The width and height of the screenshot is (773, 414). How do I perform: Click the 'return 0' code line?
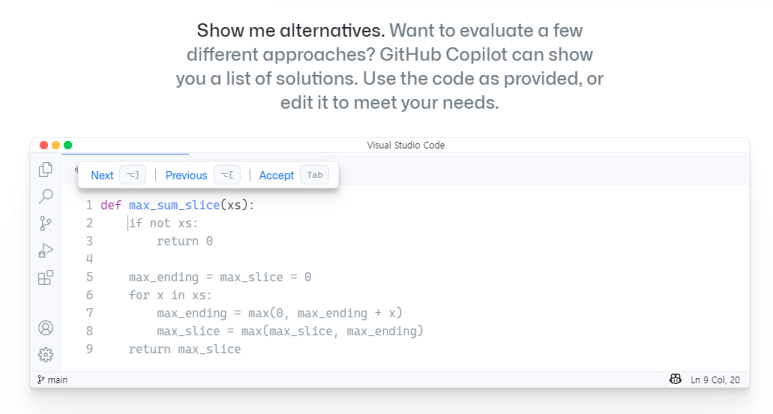pos(185,241)
